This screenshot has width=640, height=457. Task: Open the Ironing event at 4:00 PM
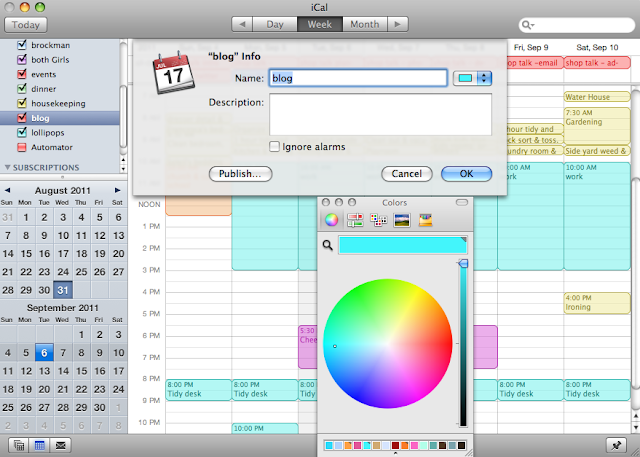597,303
